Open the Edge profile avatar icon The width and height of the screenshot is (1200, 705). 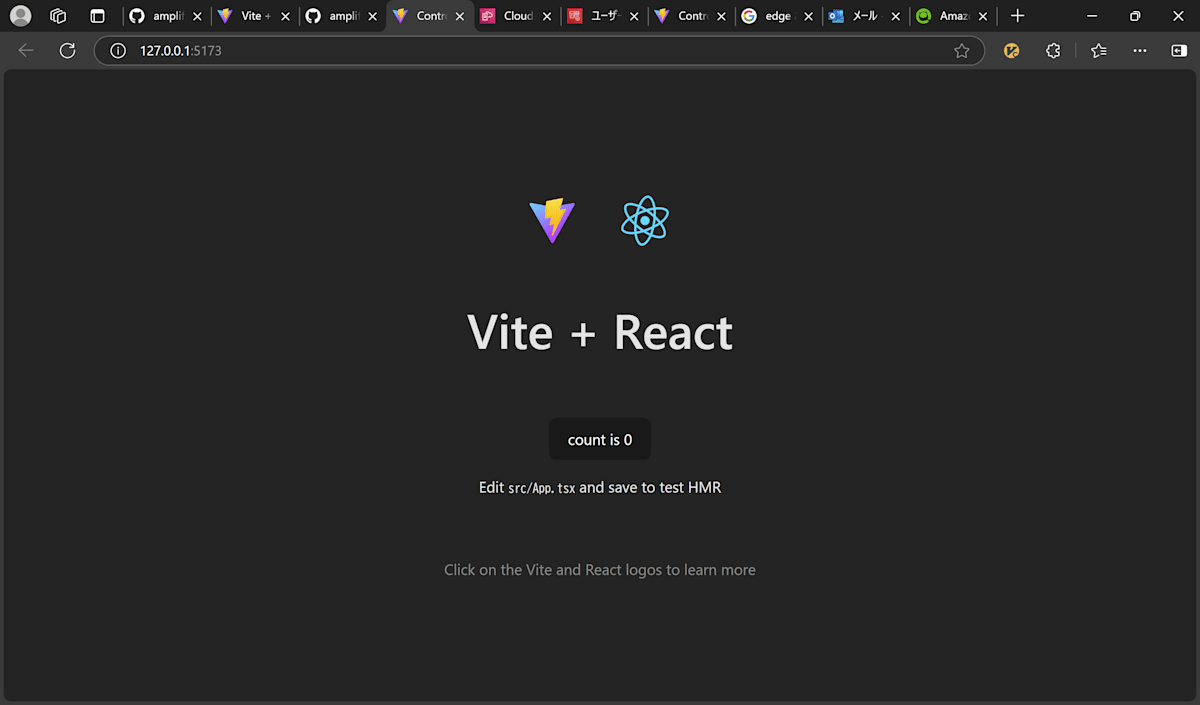point(20,16)
